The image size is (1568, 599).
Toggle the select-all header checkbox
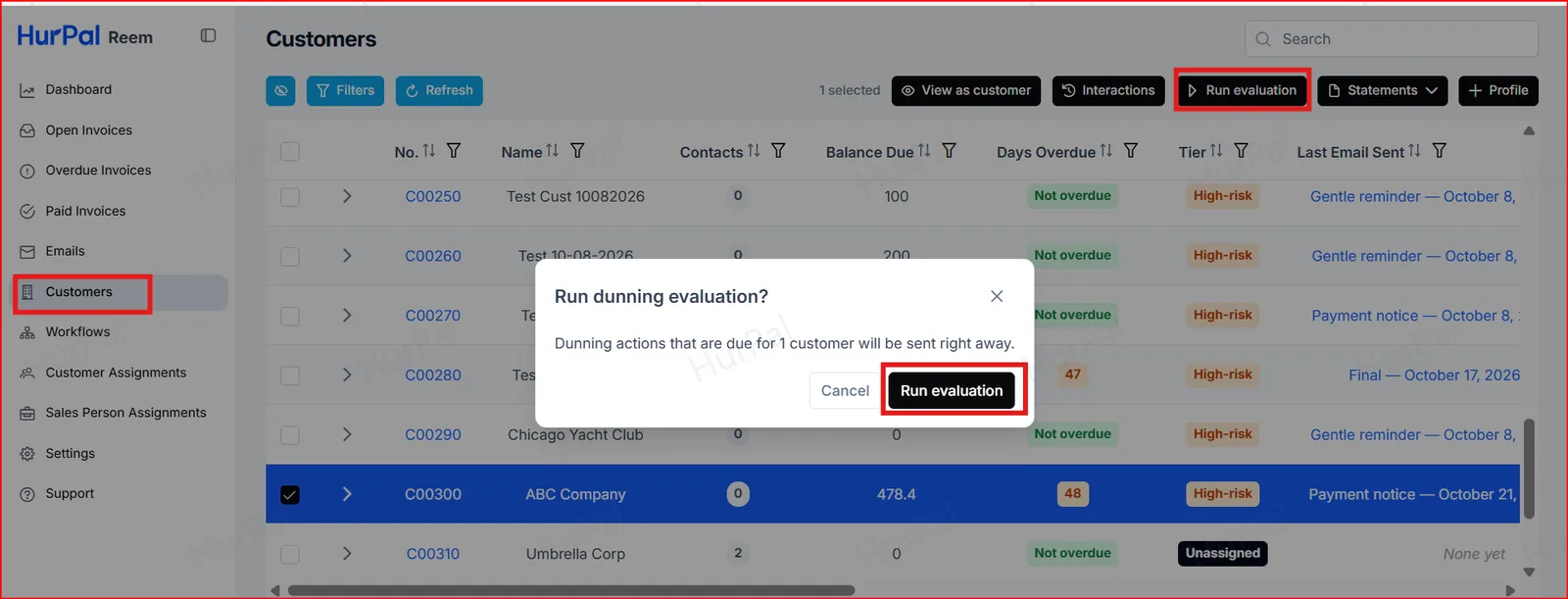tap(290, 151)
